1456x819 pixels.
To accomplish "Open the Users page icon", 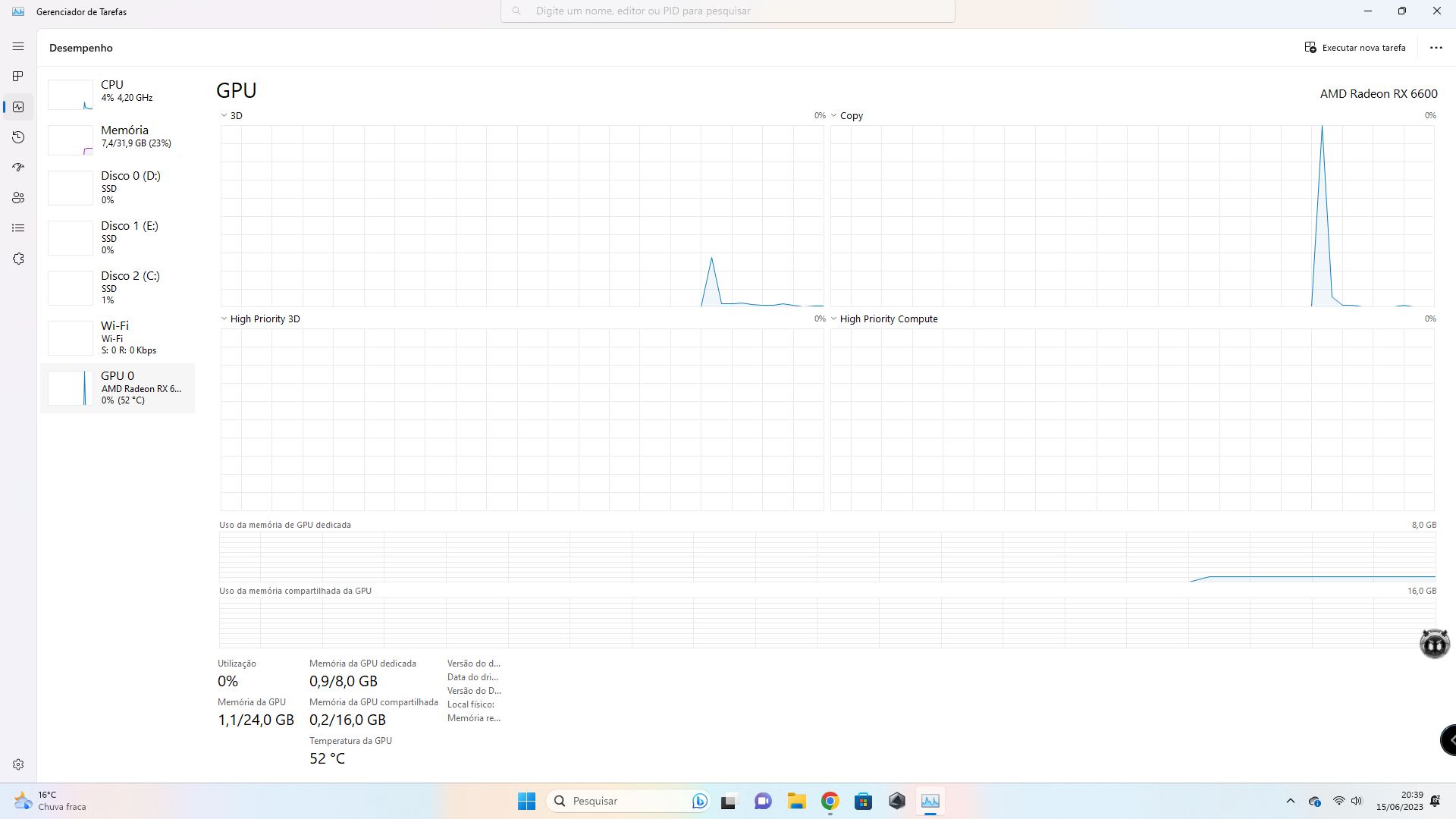I will click(18, 198).
